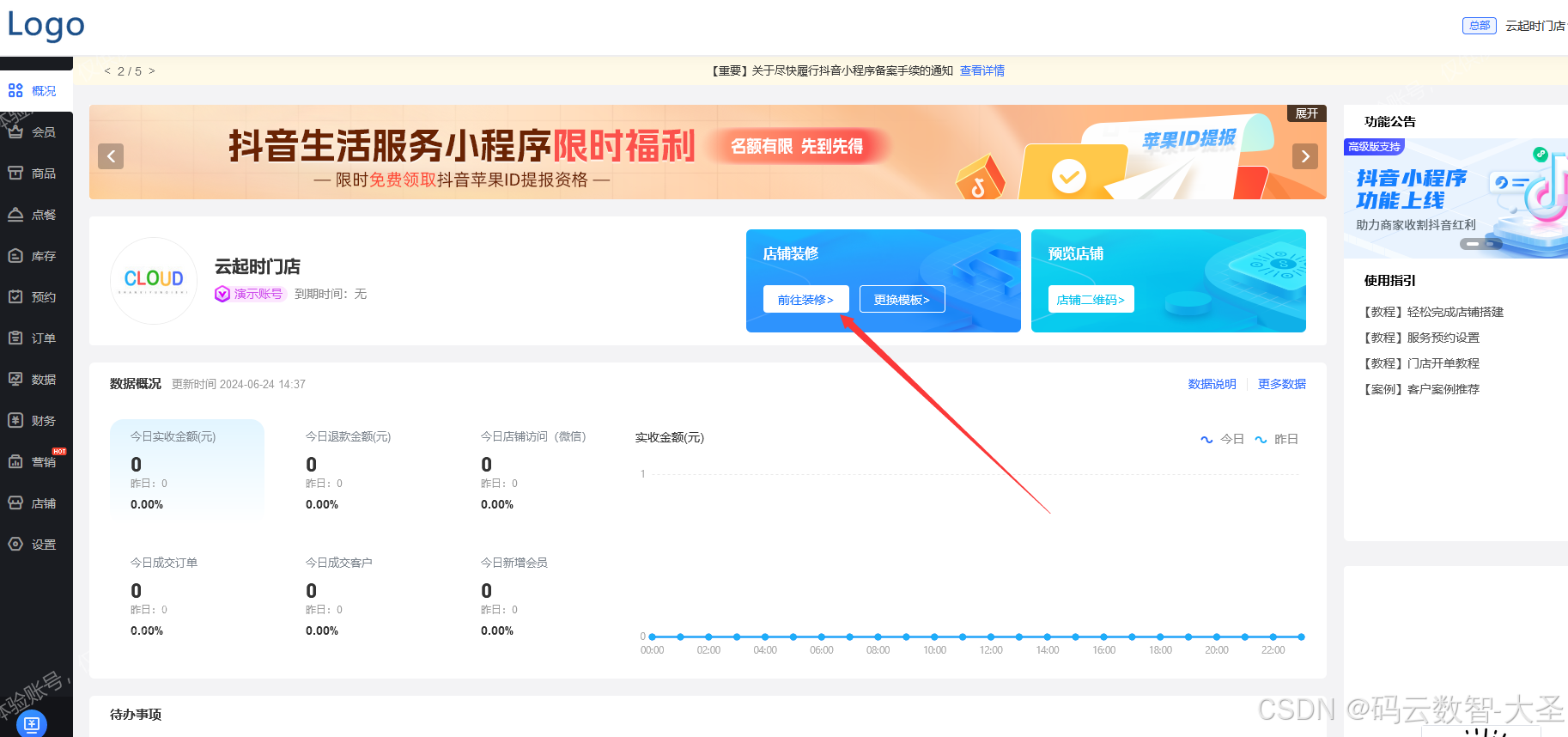Click the 设置 gear icon in sidebar
1568x737 pixels.
pos(15,544)
